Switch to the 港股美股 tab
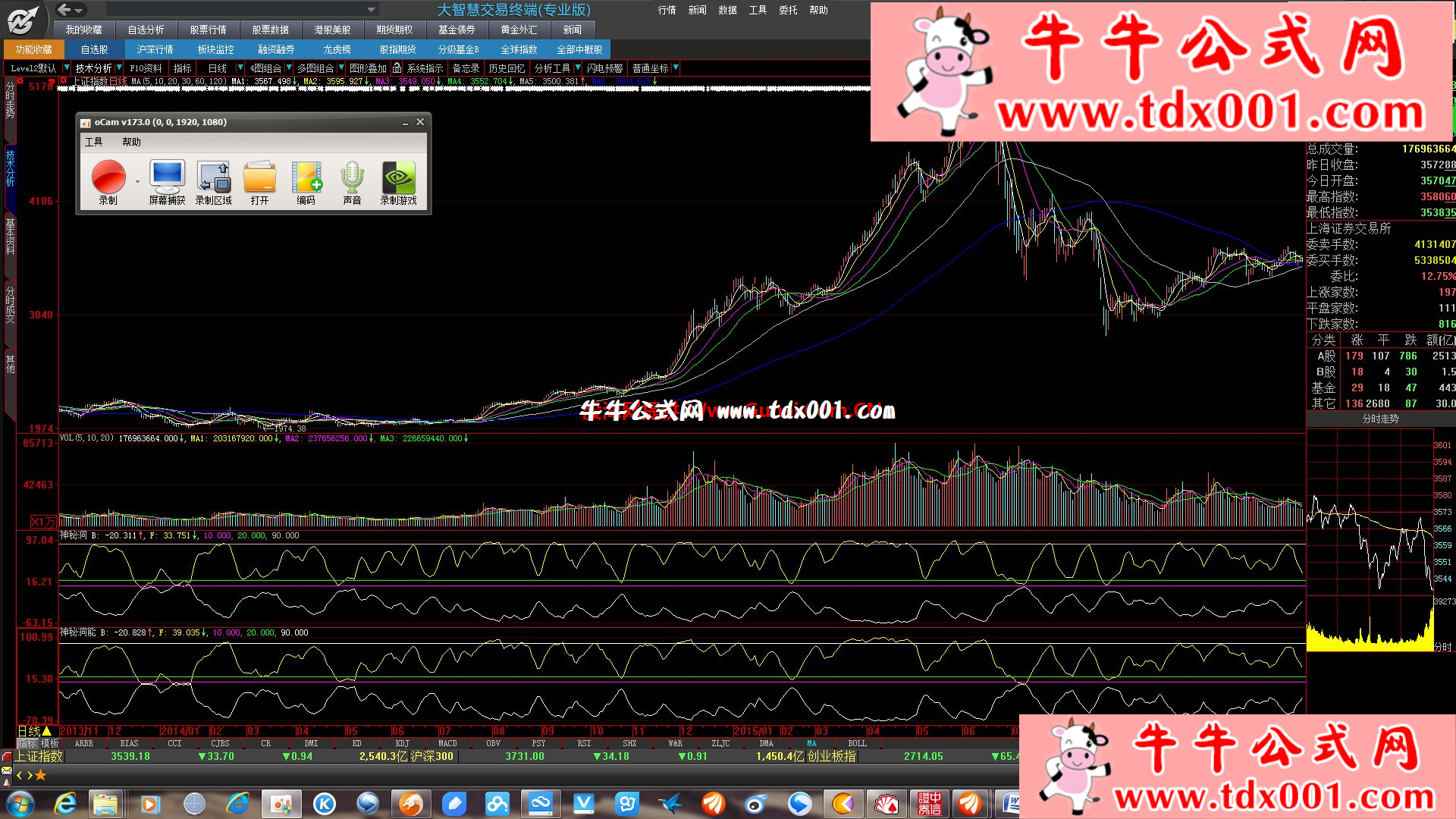Screen dimensions: 1456x819 click(x=332, y=30)
